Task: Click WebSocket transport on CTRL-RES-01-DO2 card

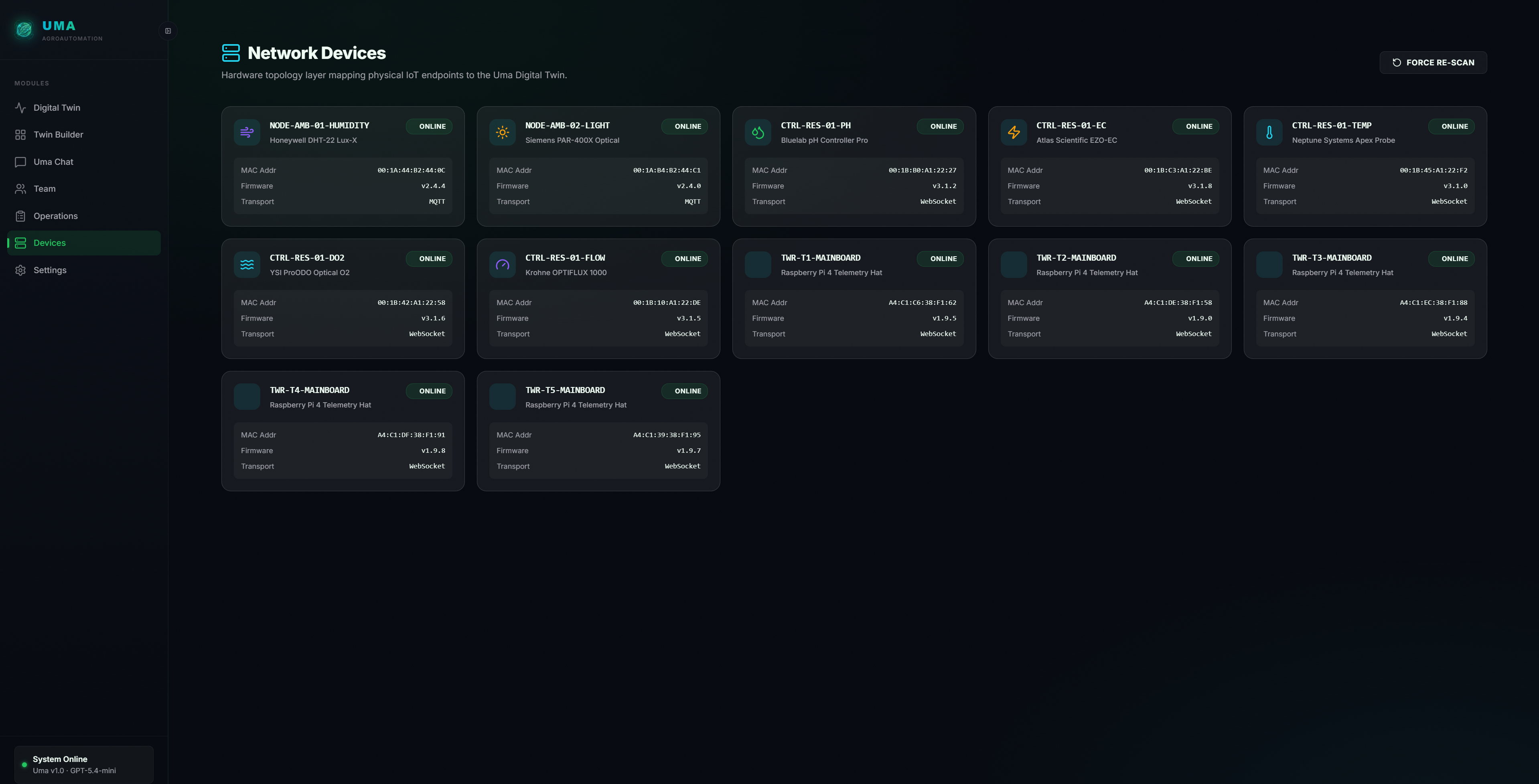Action: coord(427,334)
